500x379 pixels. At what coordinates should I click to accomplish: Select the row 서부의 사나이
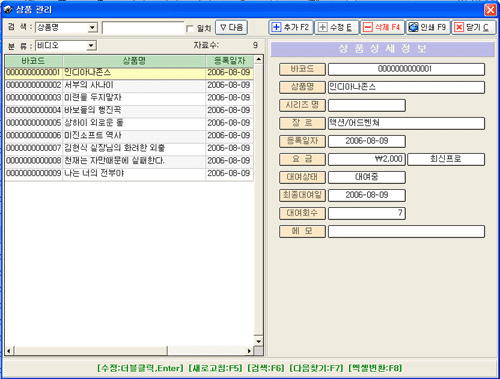(129, 85)
